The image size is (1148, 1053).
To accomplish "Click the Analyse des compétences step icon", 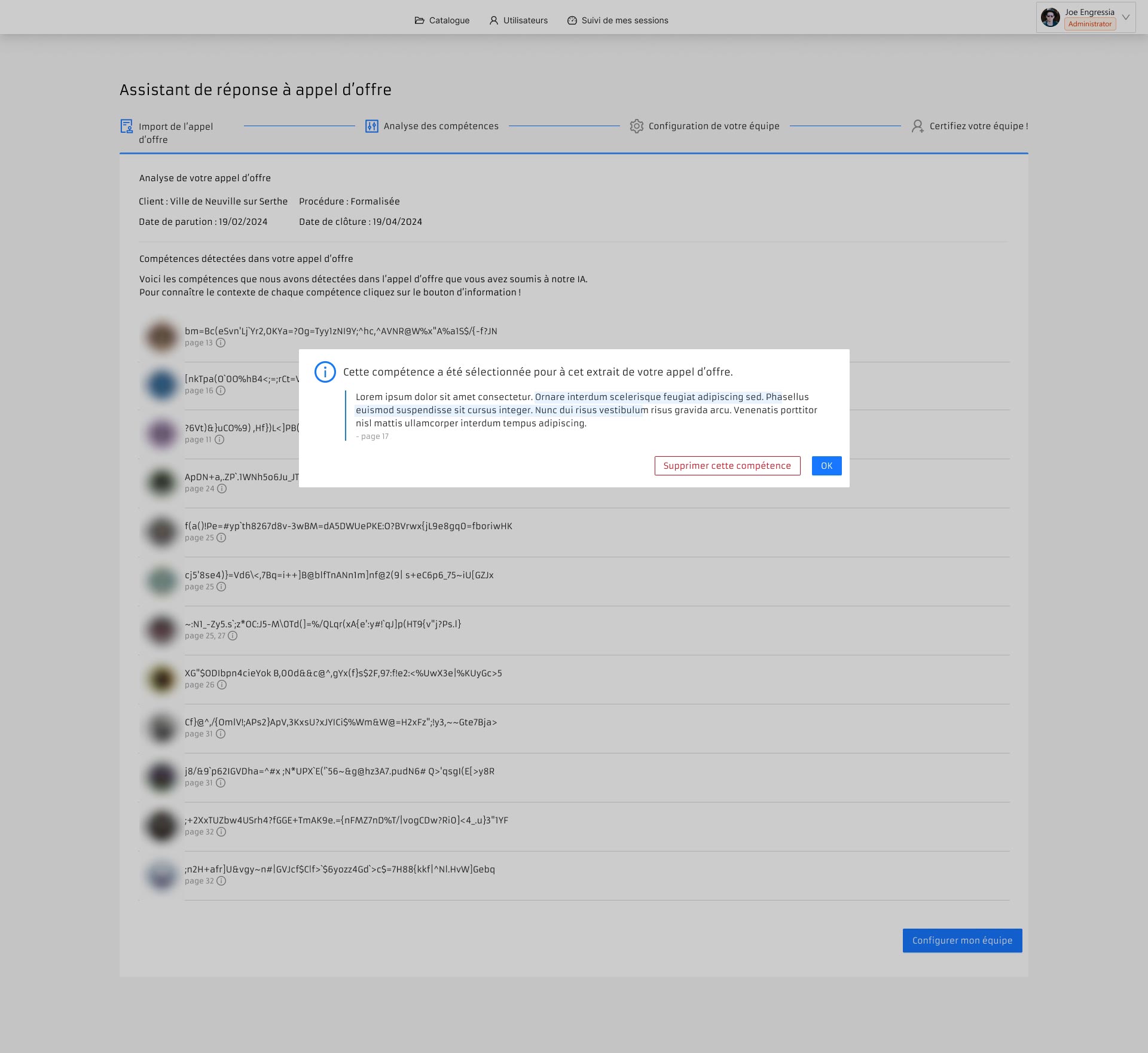I will pos(372,126).
